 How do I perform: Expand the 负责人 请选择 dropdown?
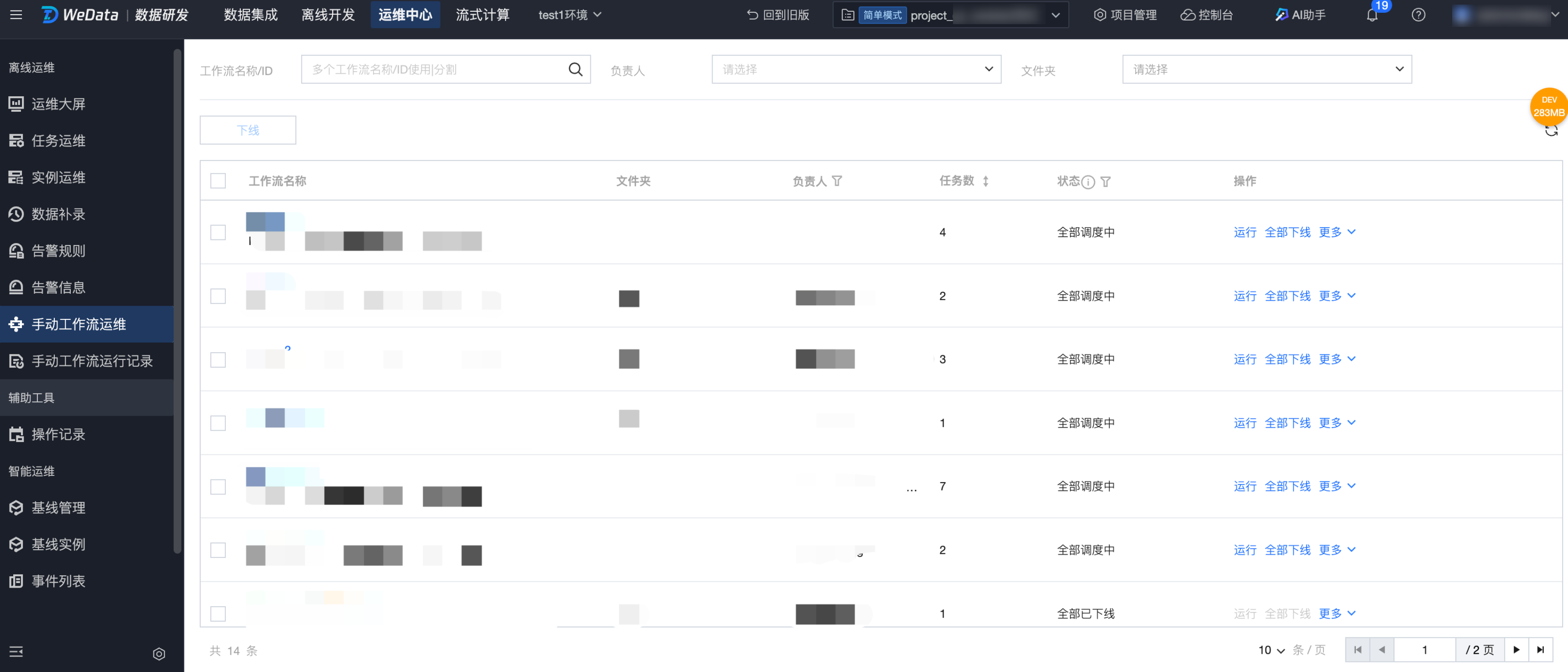coord(856,69)
